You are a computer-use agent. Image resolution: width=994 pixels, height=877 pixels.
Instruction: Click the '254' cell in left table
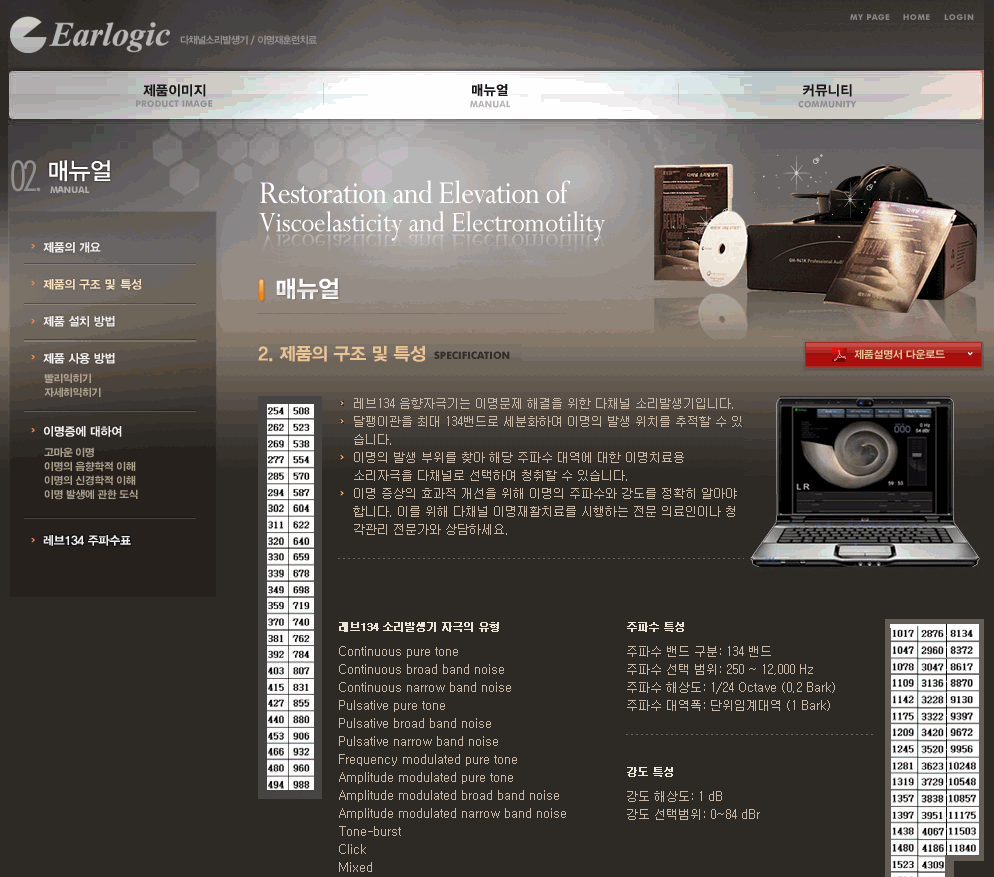[276, 411]
